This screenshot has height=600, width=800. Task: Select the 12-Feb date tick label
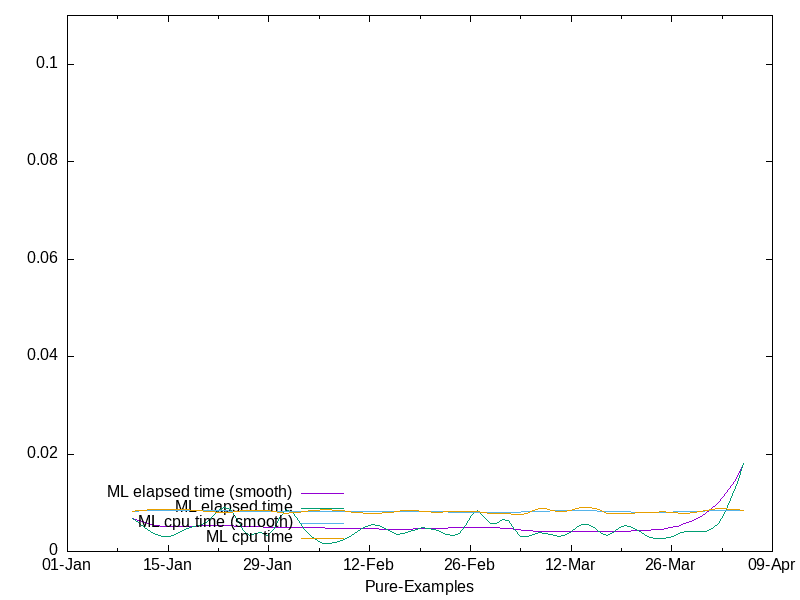[x=368, y=565]
